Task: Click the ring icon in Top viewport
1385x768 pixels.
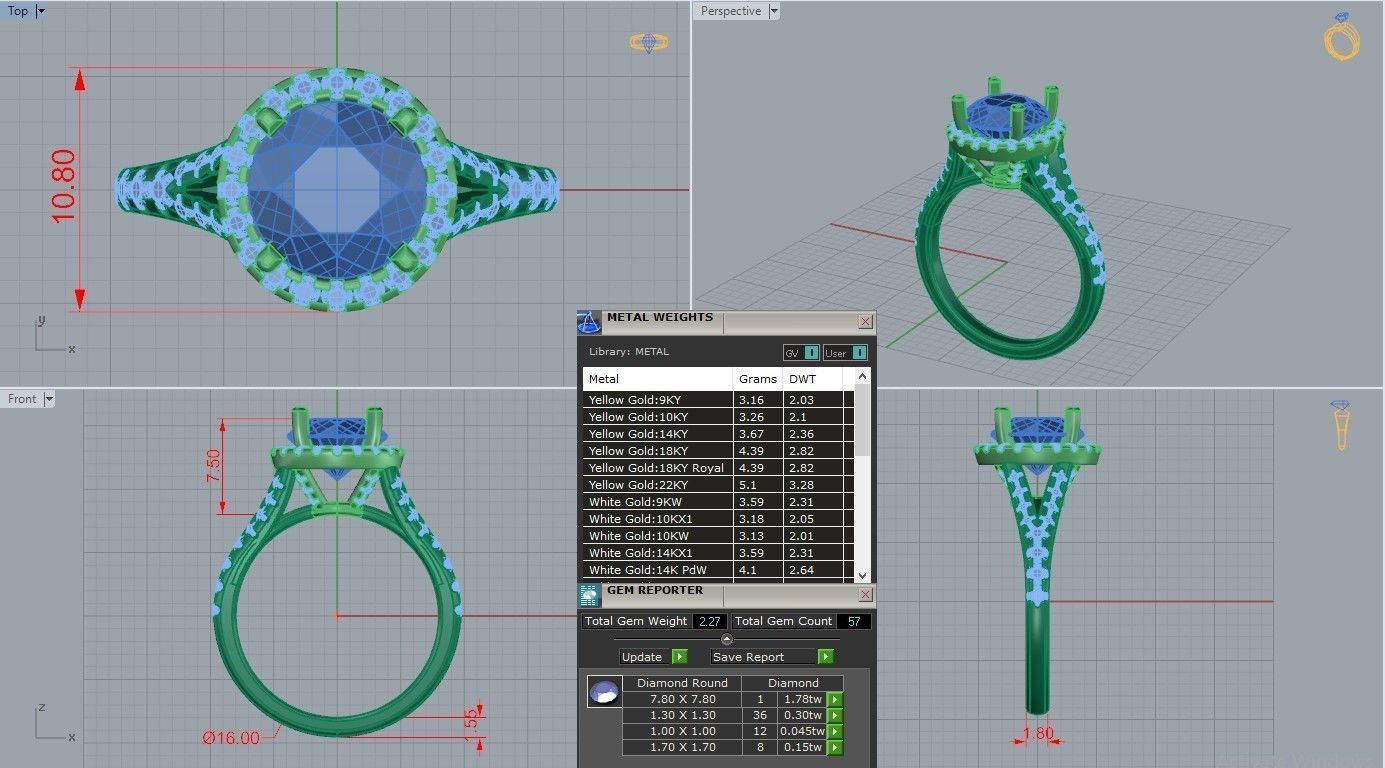Action: pyautogui.click(x=648, y=43)
